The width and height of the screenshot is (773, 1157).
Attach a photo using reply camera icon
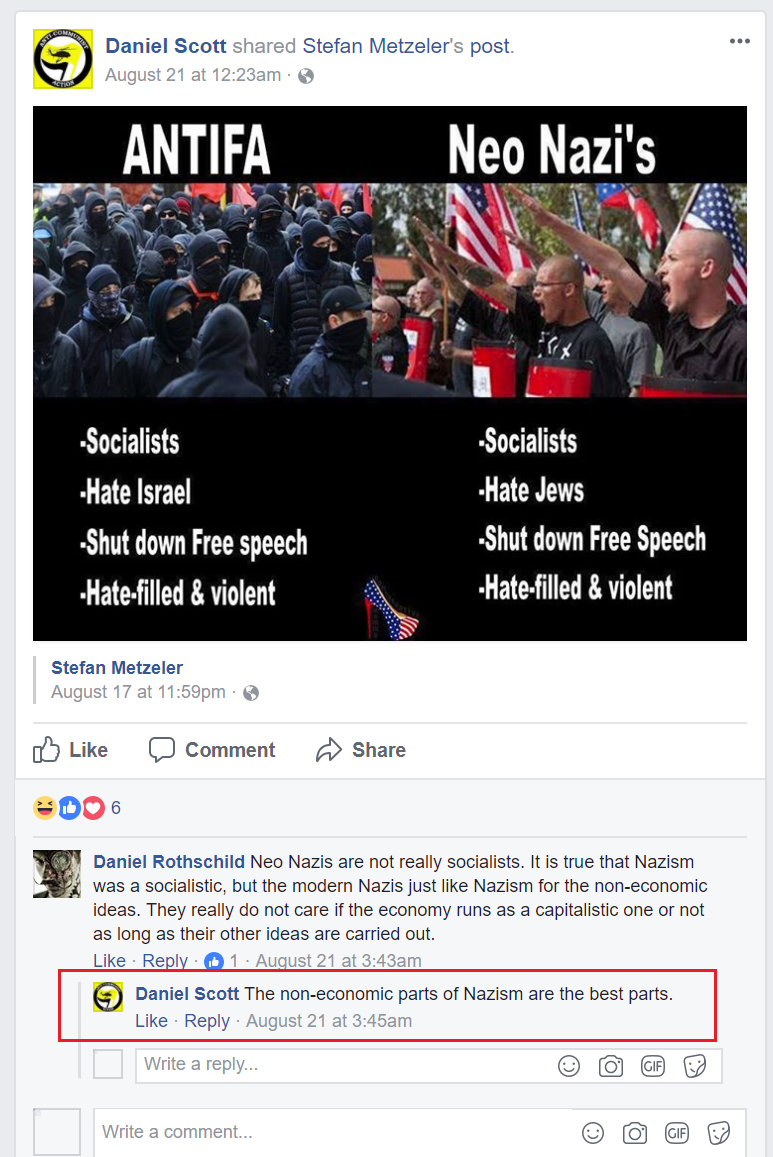[x=611, y=1066]
